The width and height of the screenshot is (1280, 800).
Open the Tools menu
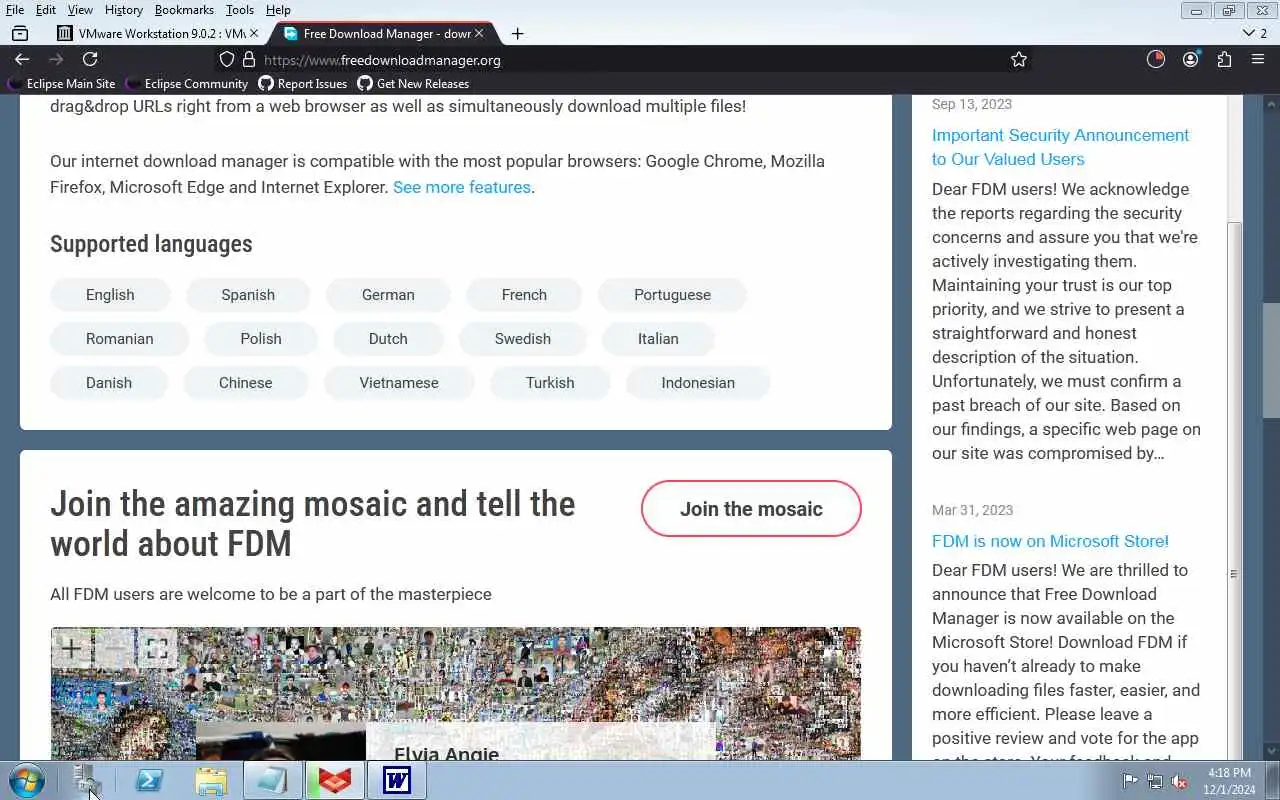click(x=240, y=10)
